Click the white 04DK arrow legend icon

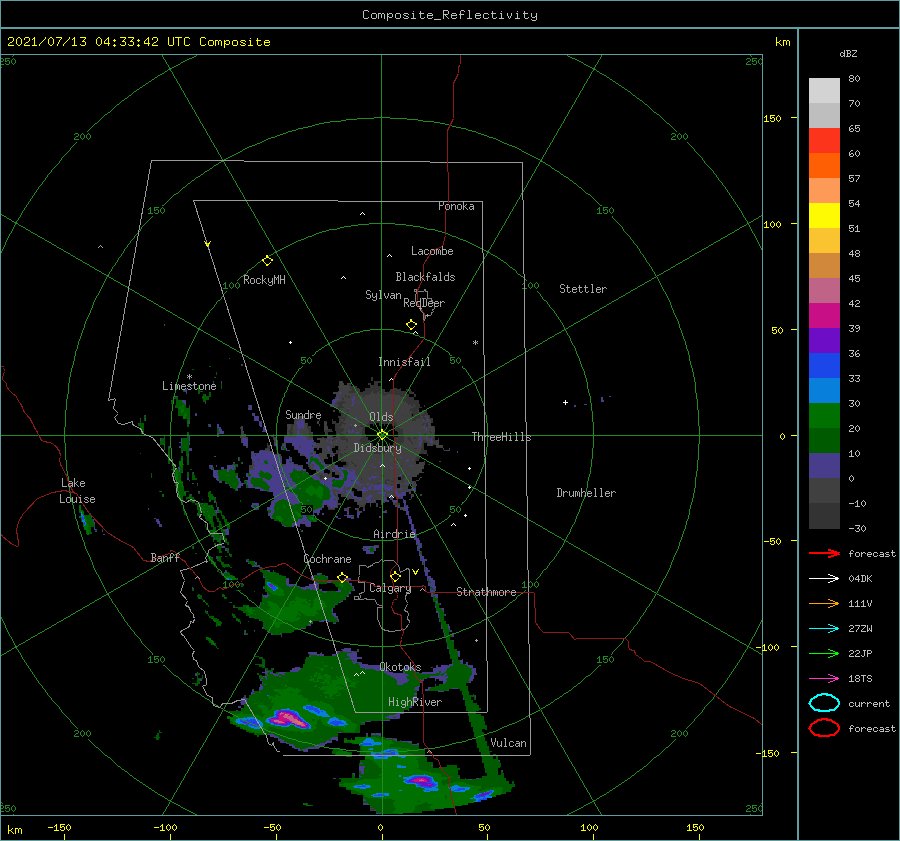[824, 579]
